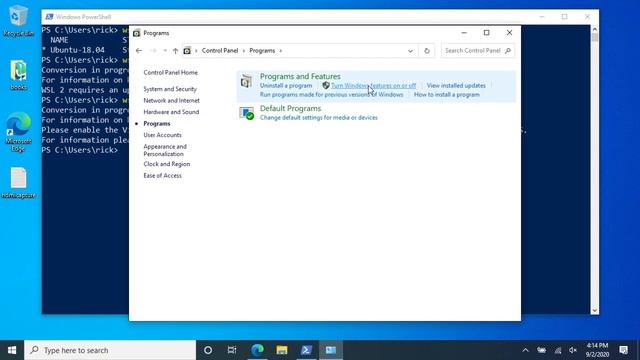Click the up arrow in Control Panel navigation
This screenshot has height=360, width=640.
click(176, 51)
